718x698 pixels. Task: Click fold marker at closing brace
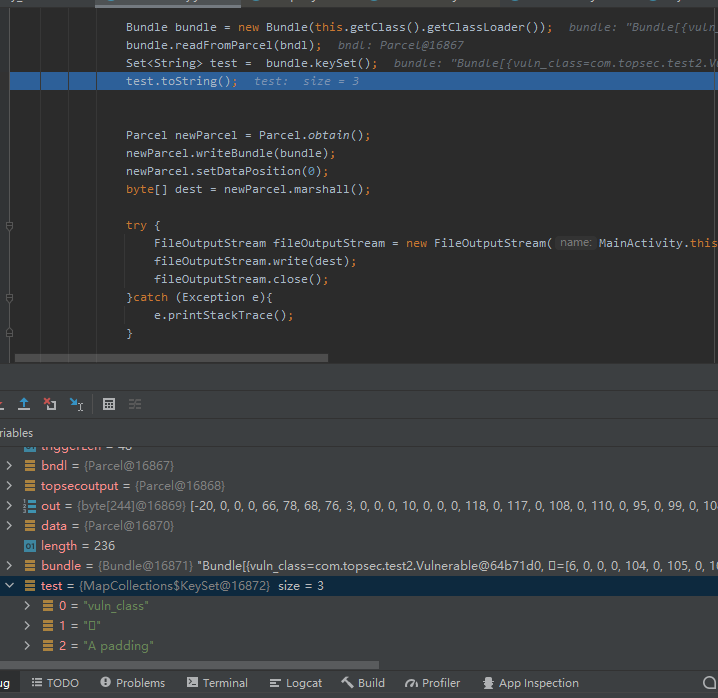[x=9, y=333]
